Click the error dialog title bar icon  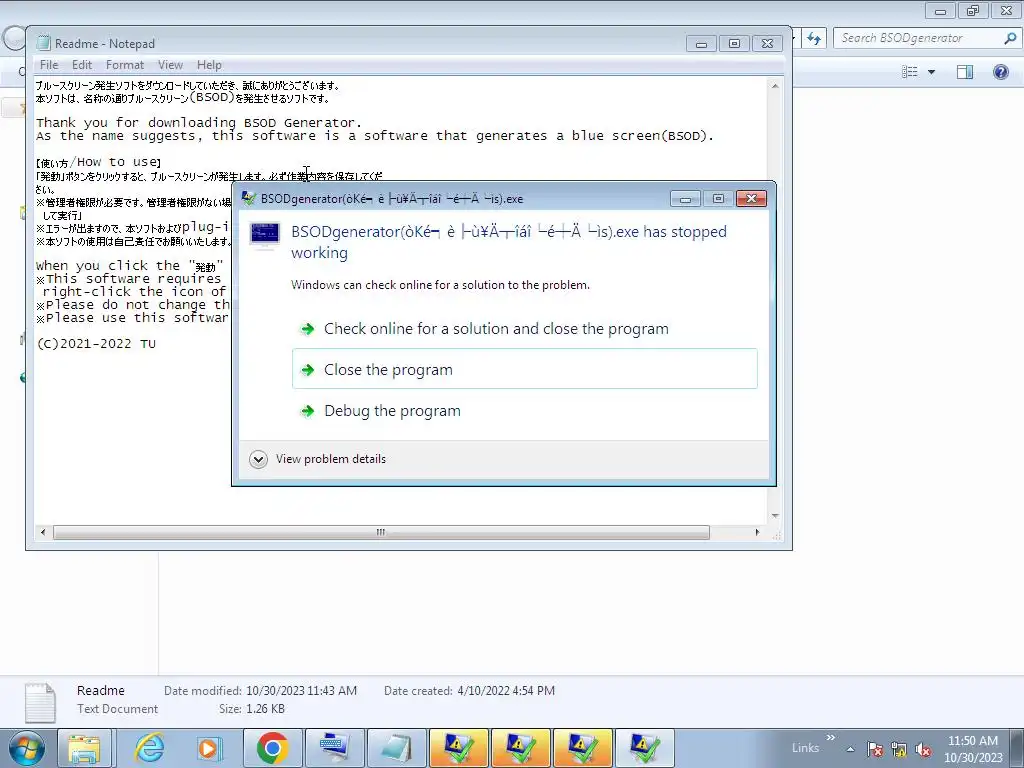pos(248,198)
